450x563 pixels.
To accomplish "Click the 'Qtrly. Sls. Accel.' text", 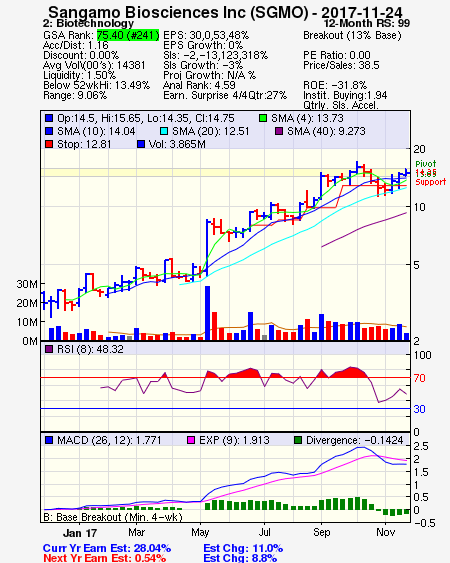I will coord(341,105).
